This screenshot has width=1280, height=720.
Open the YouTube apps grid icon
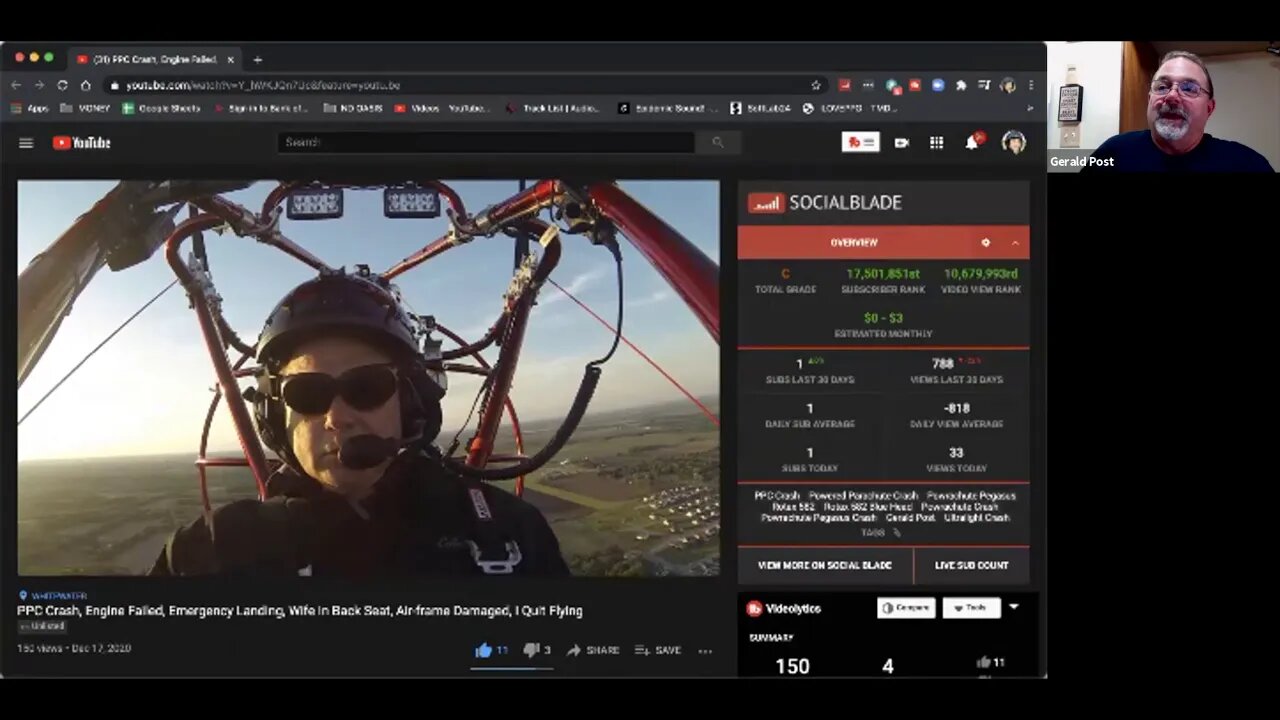pos(936,143)
